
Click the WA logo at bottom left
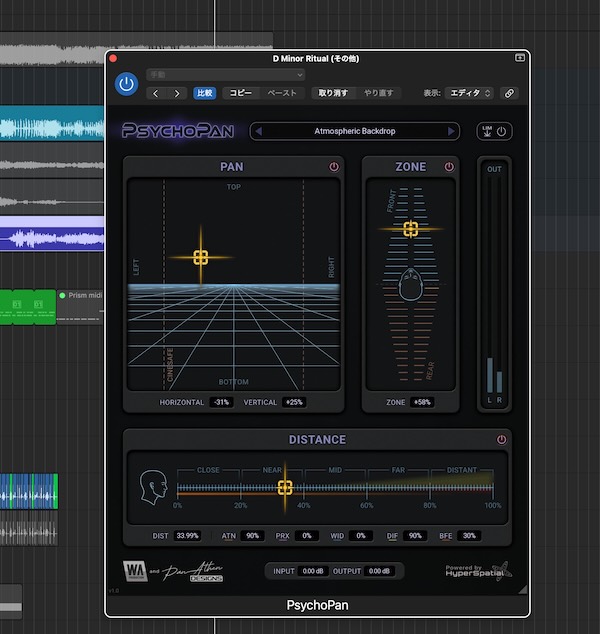[x=135, y=571]
